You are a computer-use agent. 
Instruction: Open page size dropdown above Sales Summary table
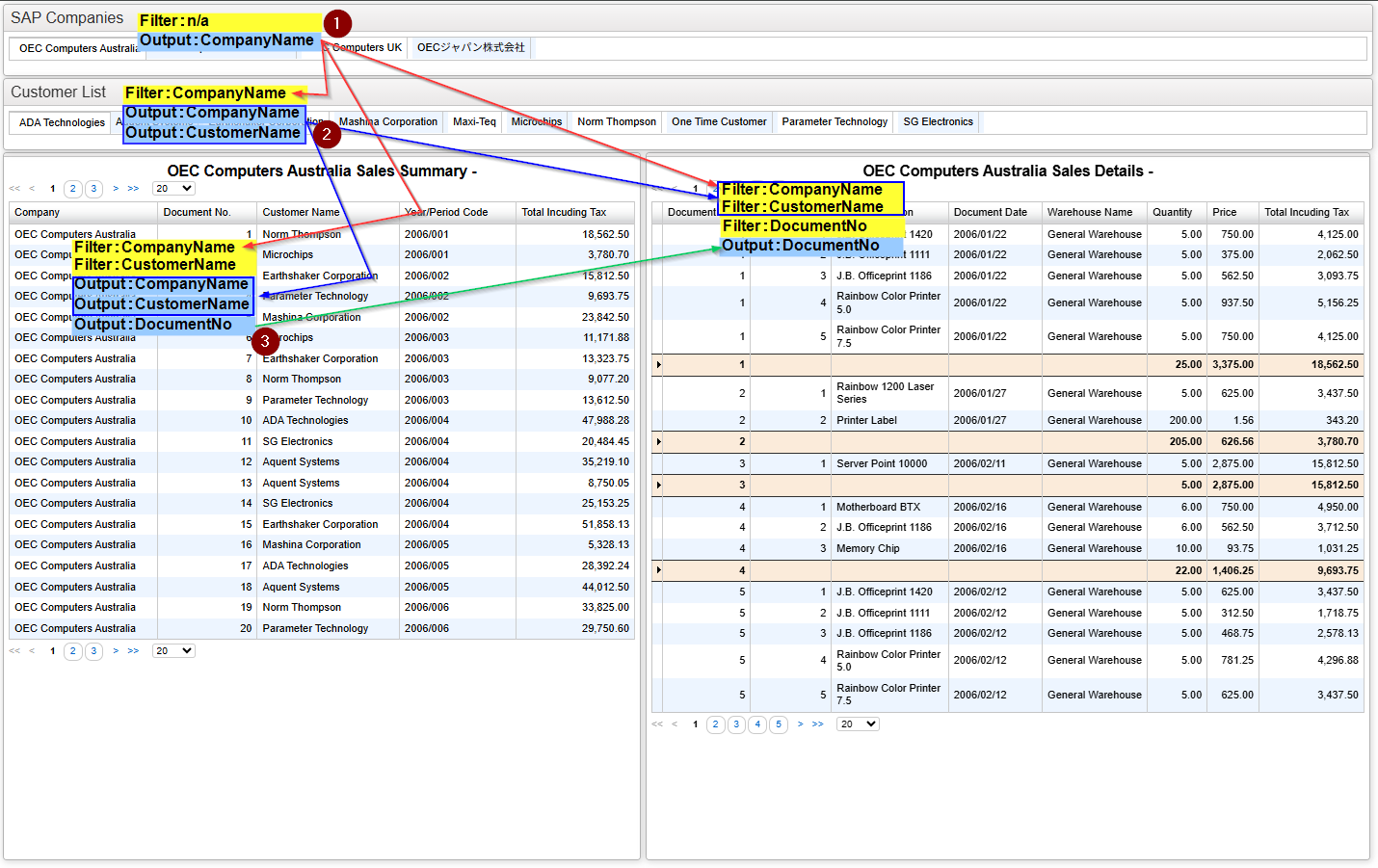point(173,189)
